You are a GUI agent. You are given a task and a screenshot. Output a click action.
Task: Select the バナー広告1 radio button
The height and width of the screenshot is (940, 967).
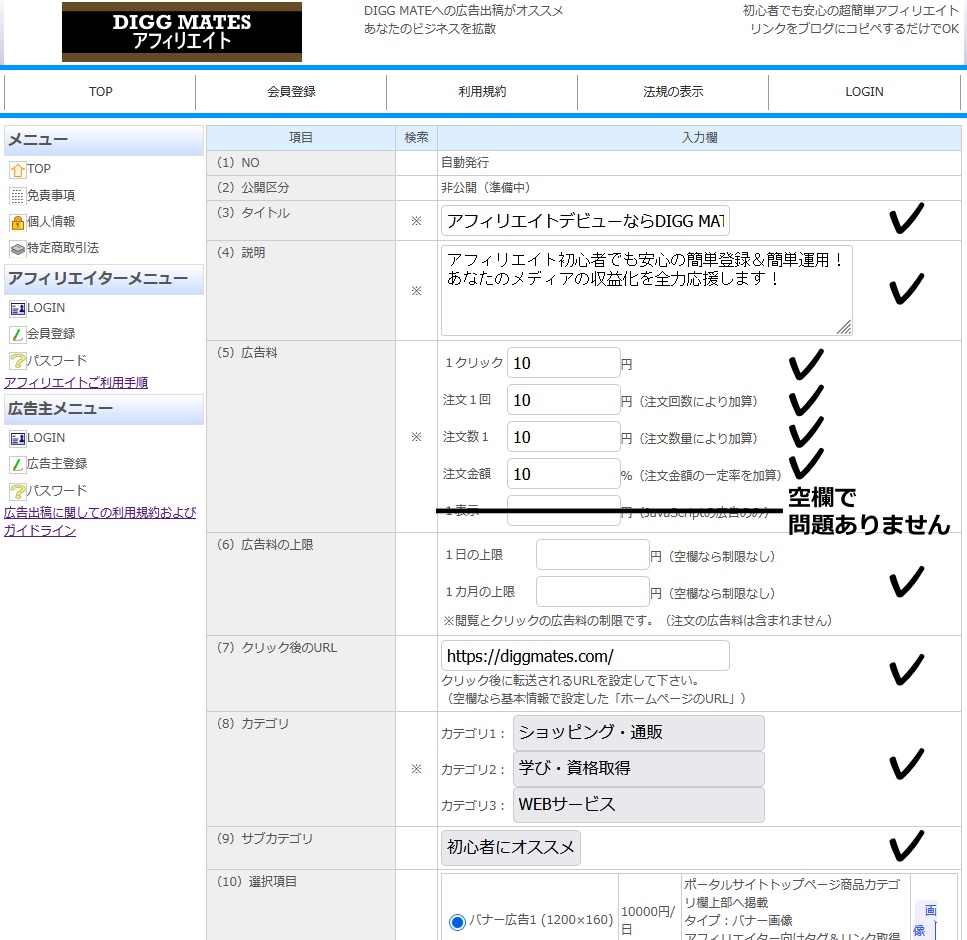point(457,922)
